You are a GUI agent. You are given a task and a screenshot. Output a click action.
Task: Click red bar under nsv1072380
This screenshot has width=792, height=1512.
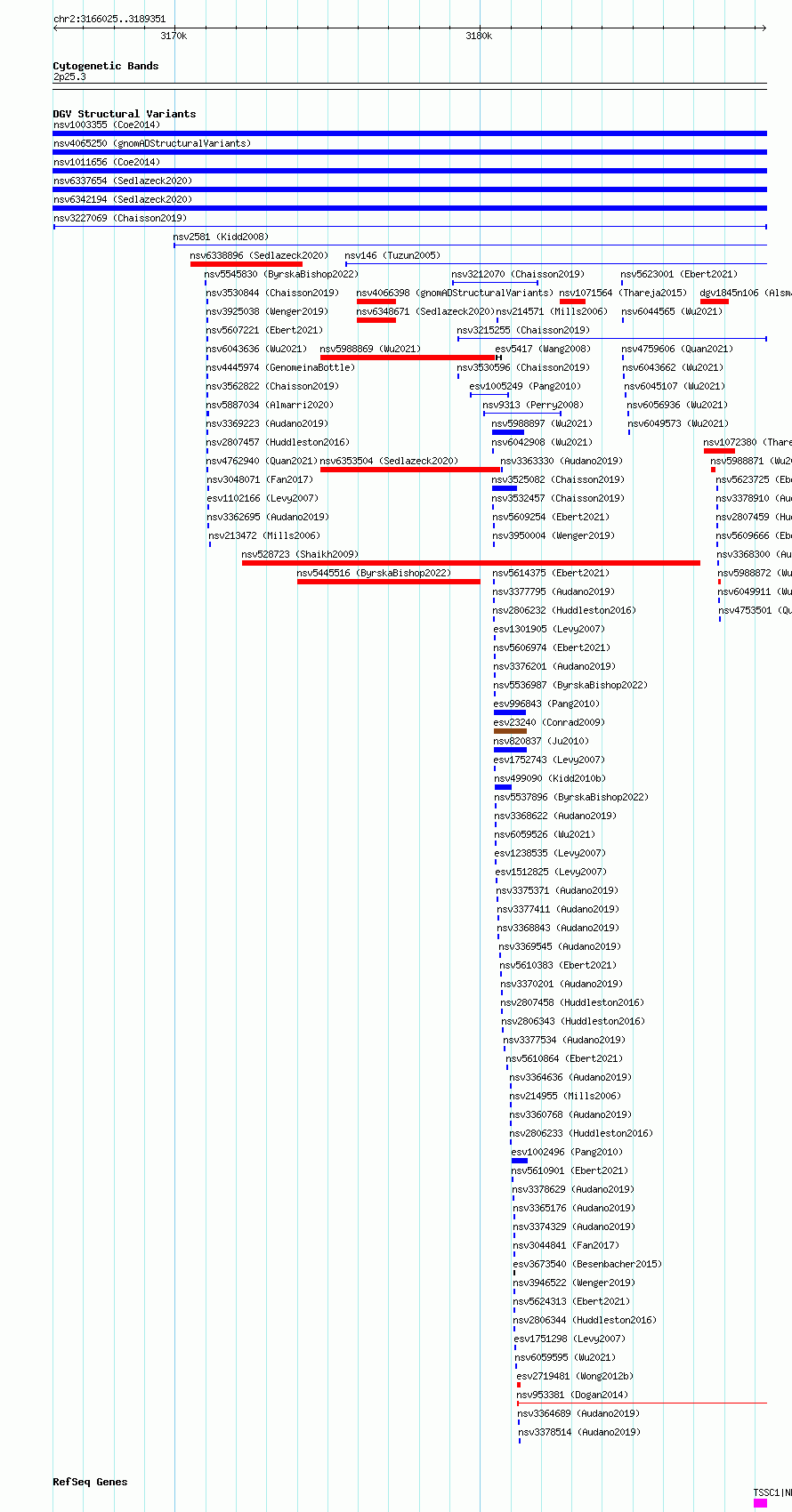coord(719,451)
